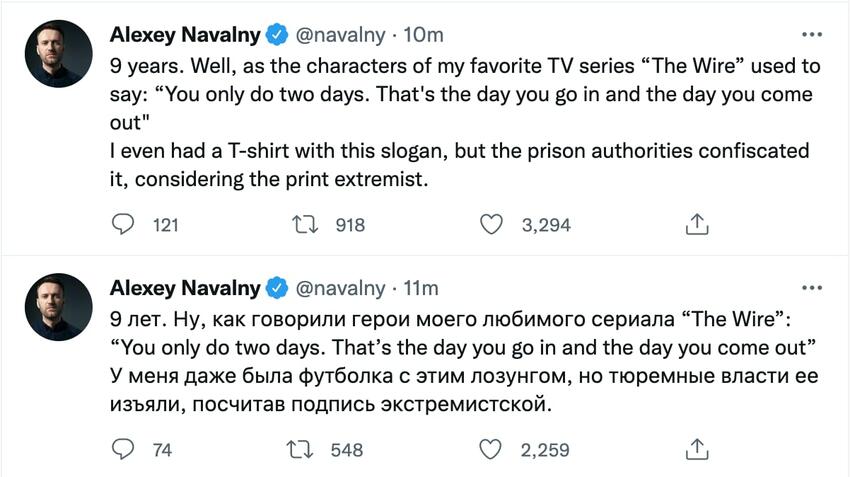Viewport: 850px width, 477px height.
Task: Click the verified badge on the first tweet
Action: coord(277,36)
